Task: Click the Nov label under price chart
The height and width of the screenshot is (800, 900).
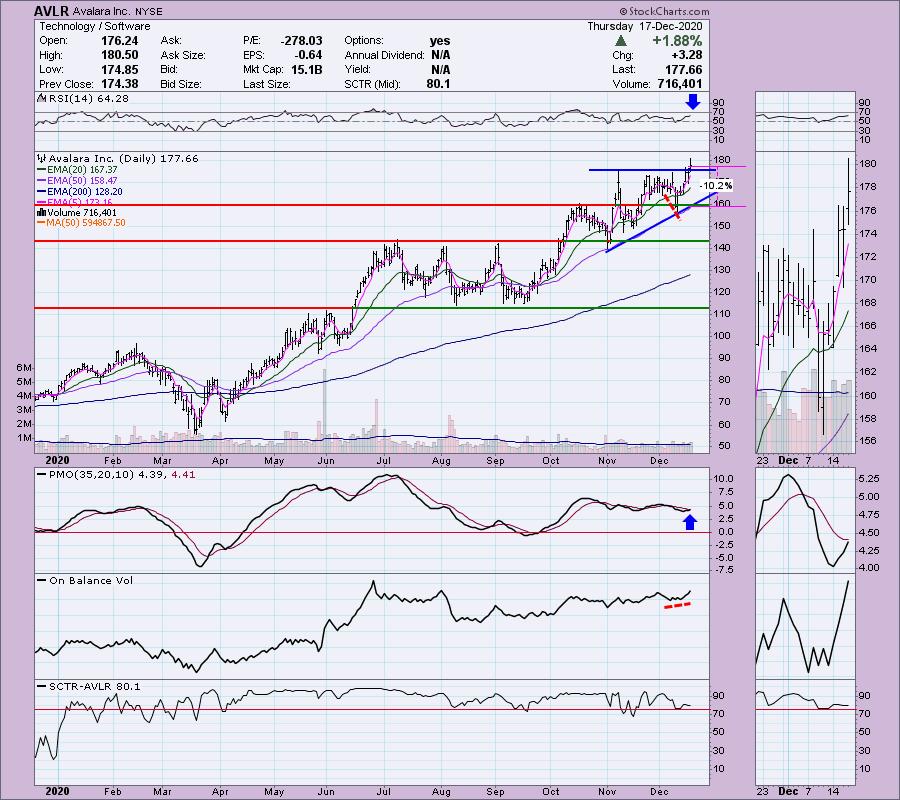Action: [x=607, y=461]
